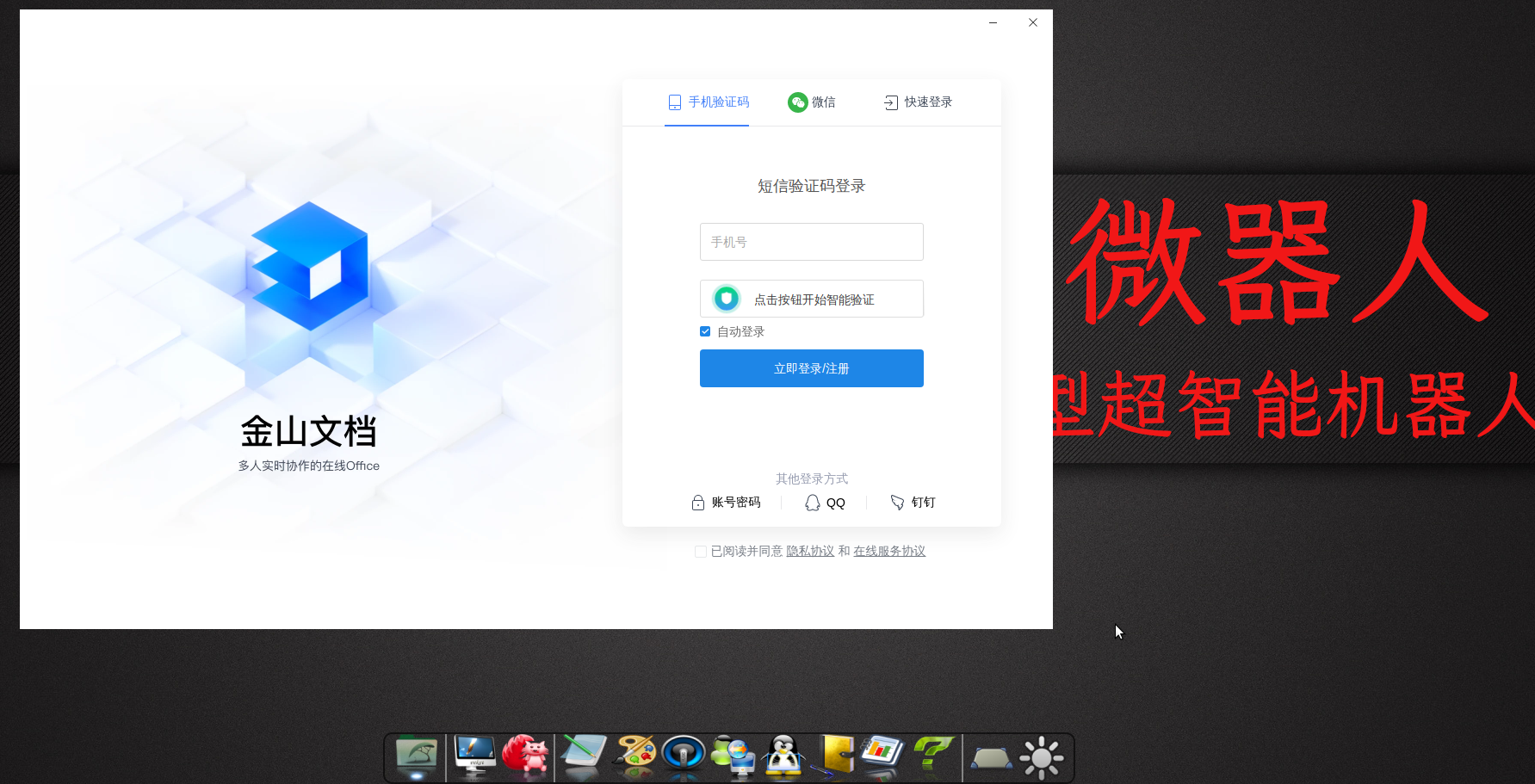Choose 钉钉 login method
Viewport: 1535px width, 784px height.
point(913,503)
